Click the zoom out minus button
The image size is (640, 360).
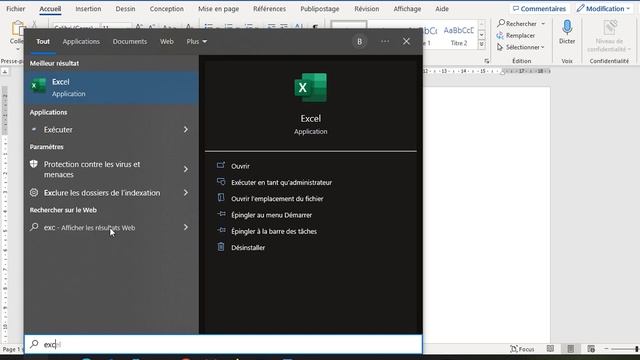[606, 349]
